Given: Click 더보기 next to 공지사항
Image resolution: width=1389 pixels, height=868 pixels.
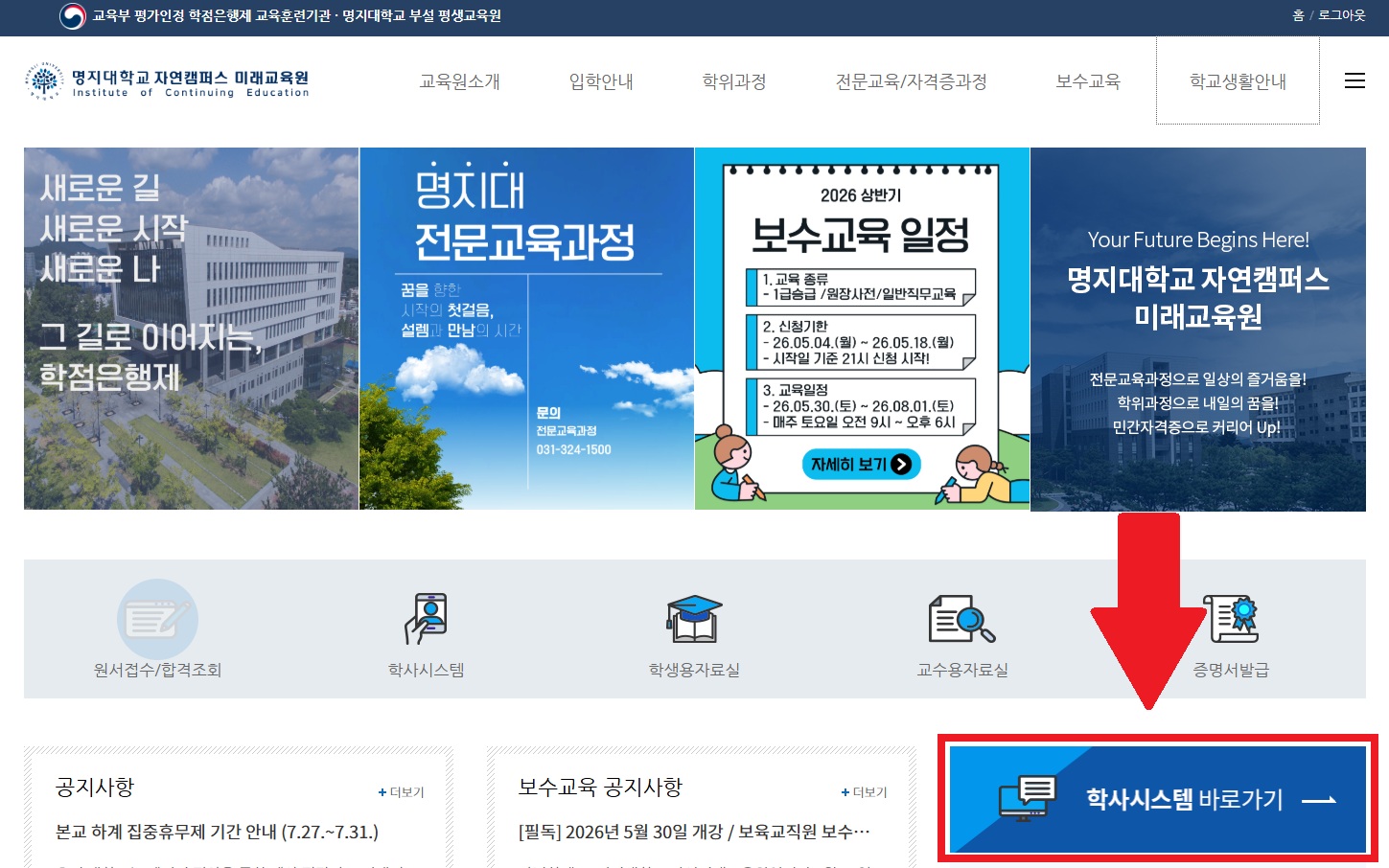Looking at the screenshot, I should (402, 792).
